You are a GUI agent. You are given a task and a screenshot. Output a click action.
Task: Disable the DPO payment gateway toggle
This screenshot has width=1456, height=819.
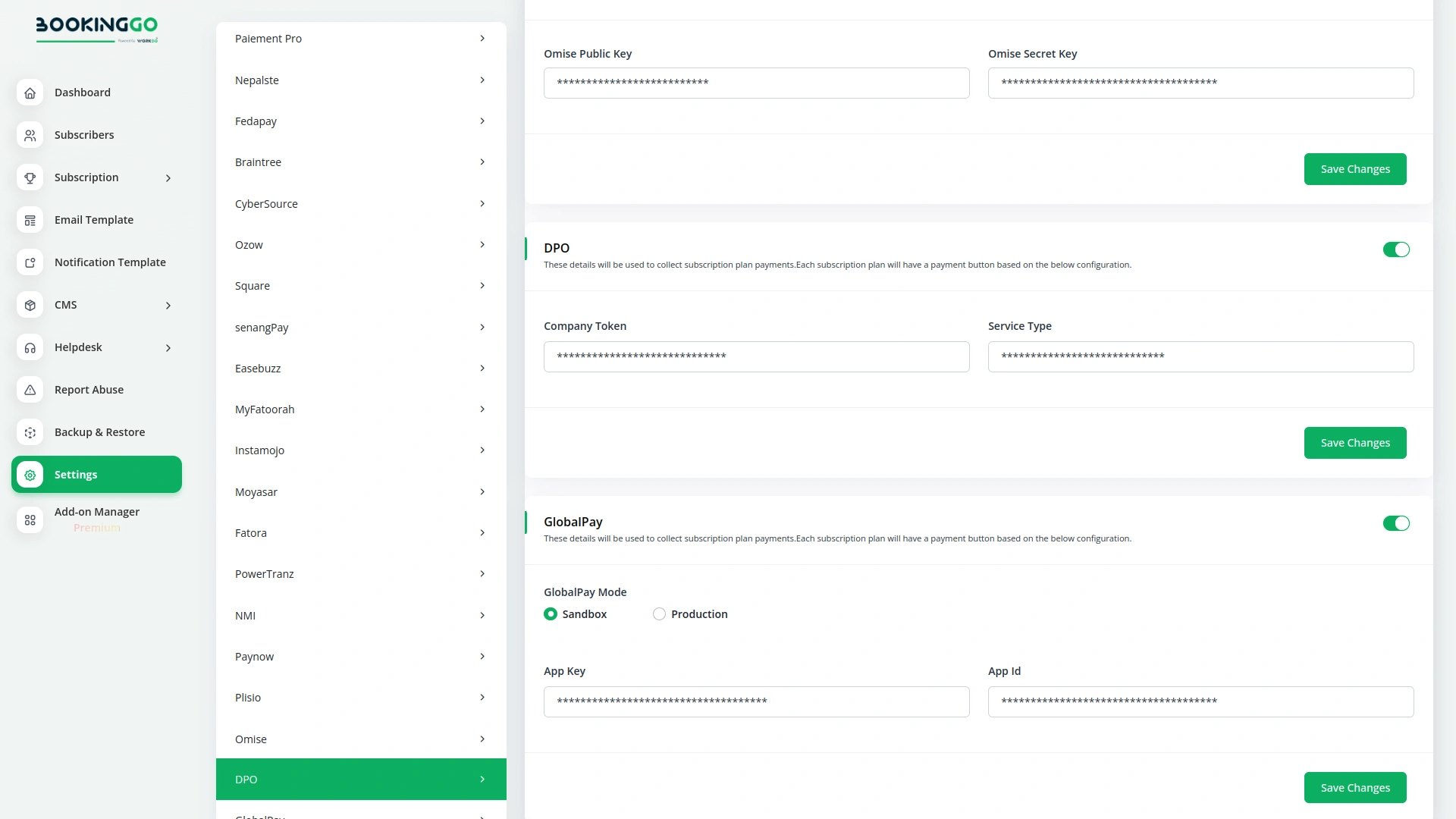(1397, 249)
